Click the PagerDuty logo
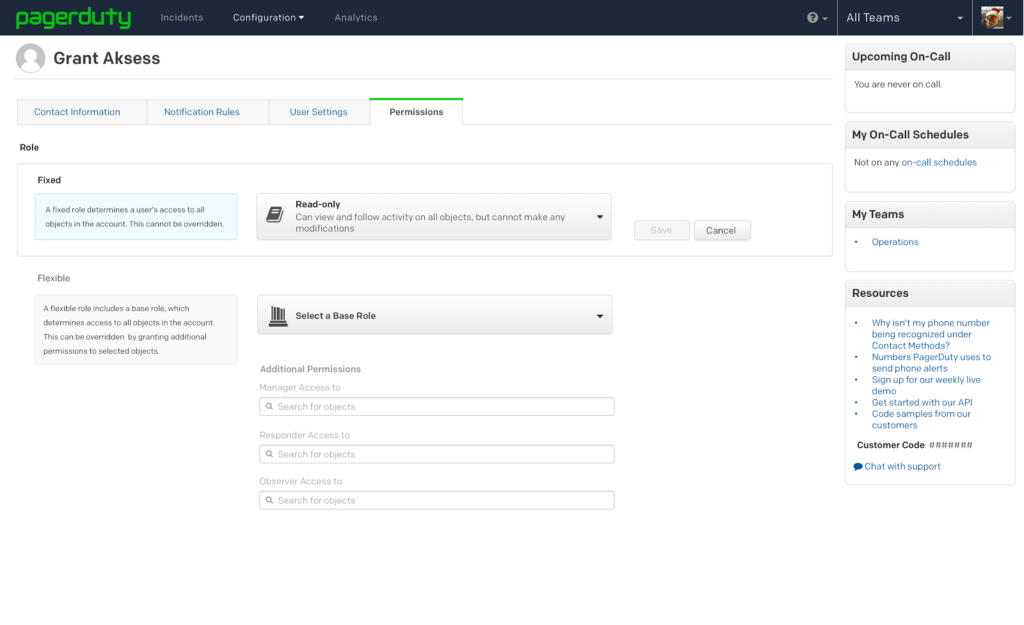This screenshot has height=625, width=1024. pos(73,18)
